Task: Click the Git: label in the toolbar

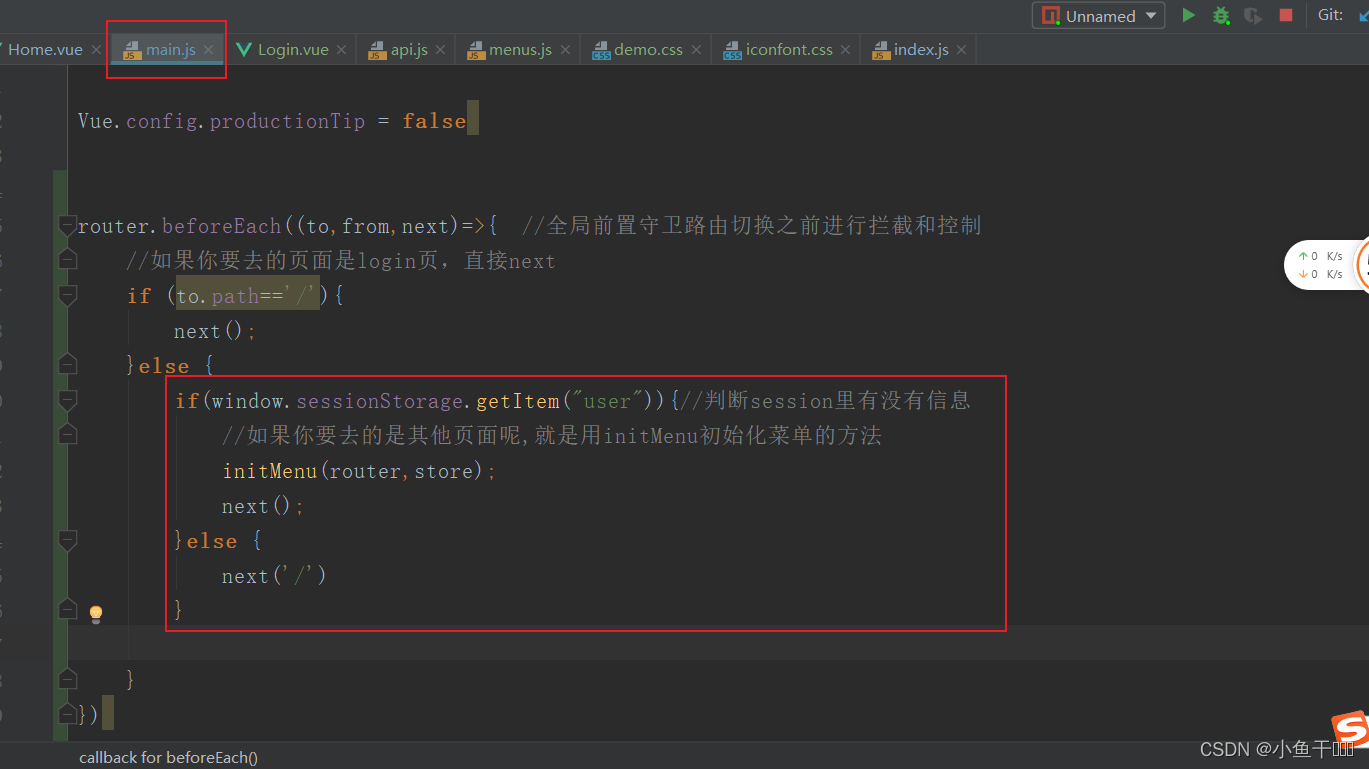Action: click(x=1330, y=15)
